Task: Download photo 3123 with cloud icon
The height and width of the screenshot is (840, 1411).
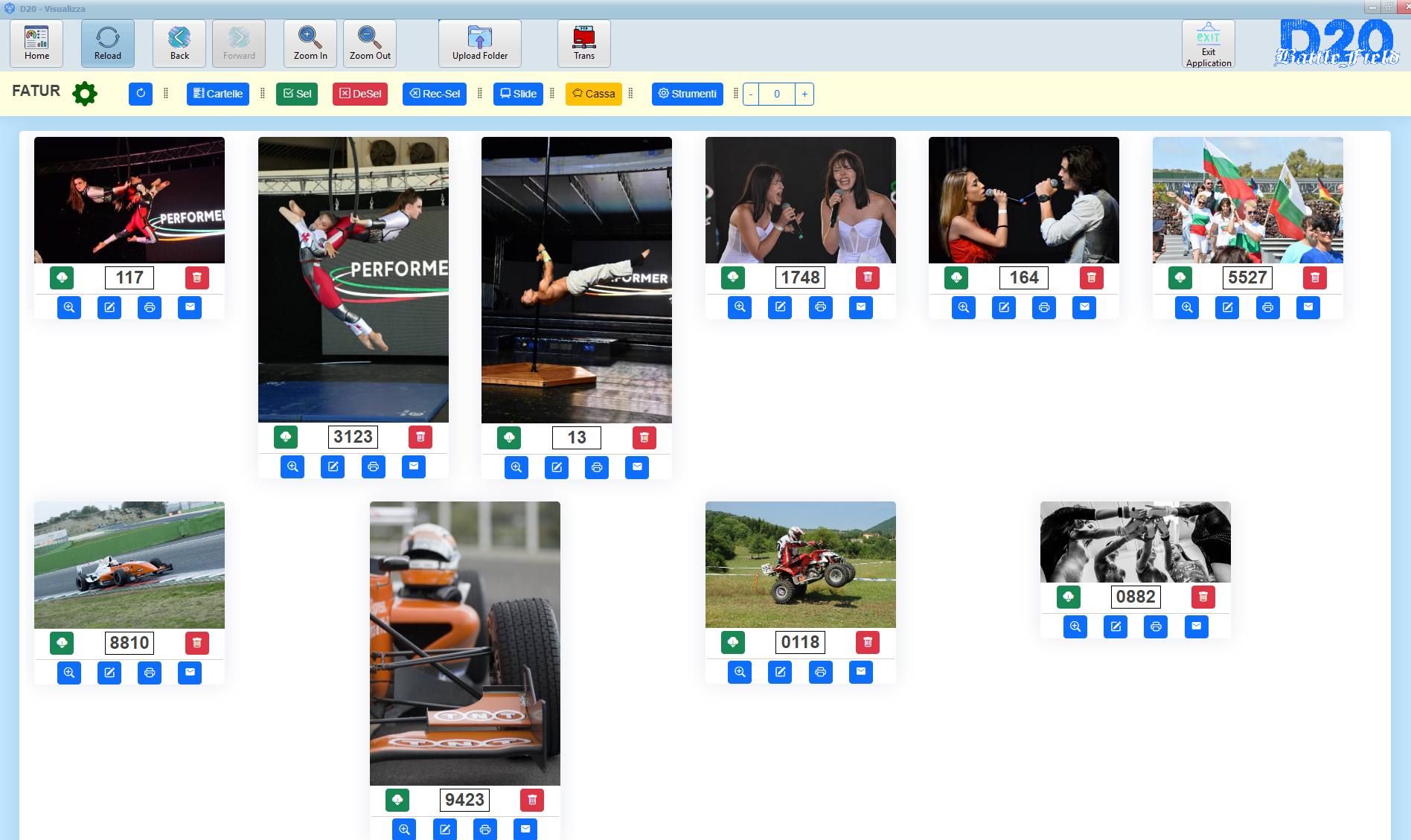Action: coord(286,437)
